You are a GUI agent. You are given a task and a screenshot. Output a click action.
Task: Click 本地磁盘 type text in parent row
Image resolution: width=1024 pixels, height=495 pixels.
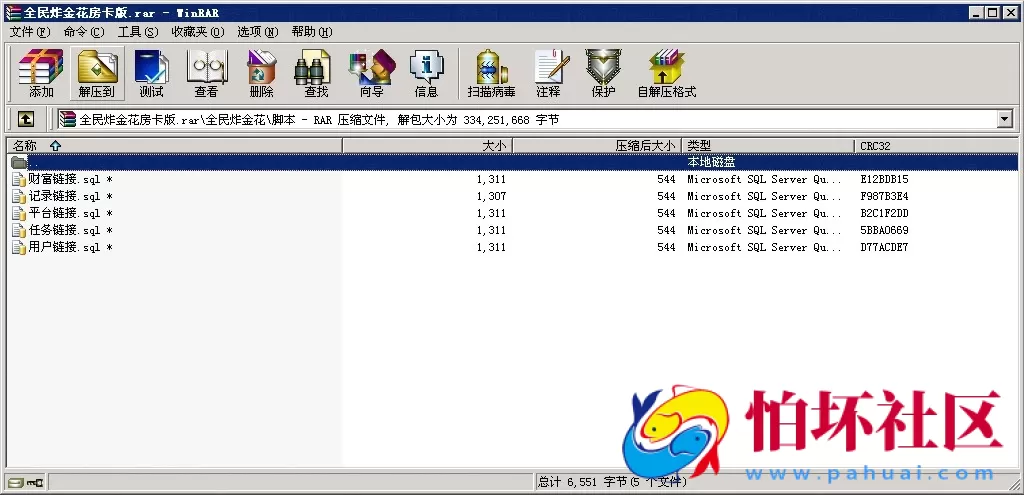[711, 162]
